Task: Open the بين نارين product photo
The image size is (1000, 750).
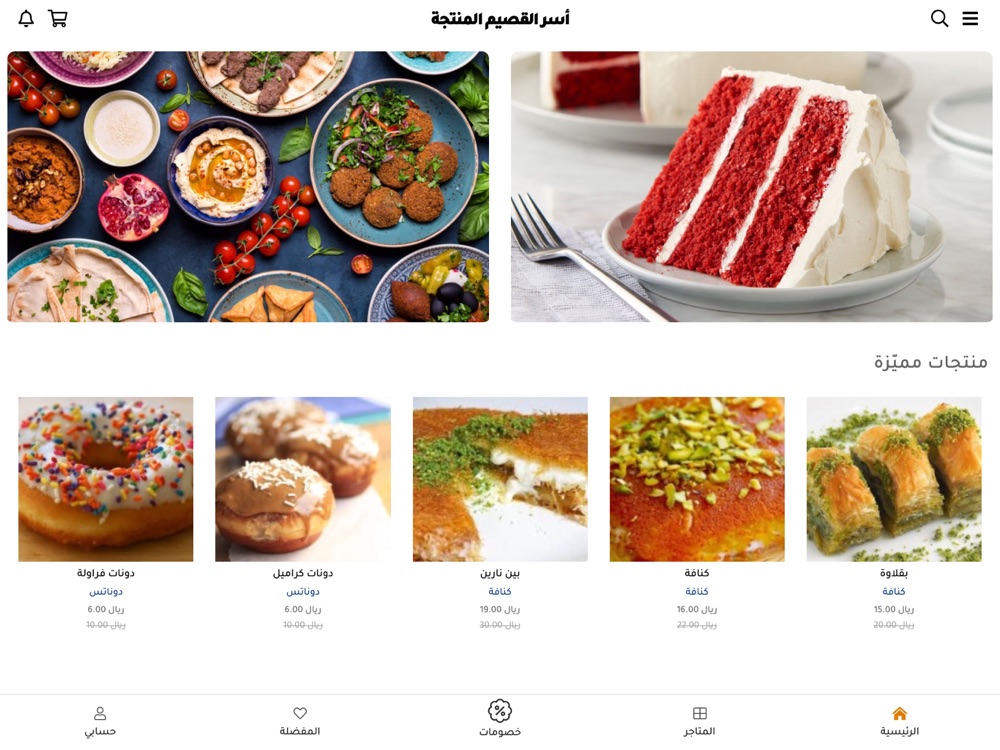Action: (x=500, y=479)
